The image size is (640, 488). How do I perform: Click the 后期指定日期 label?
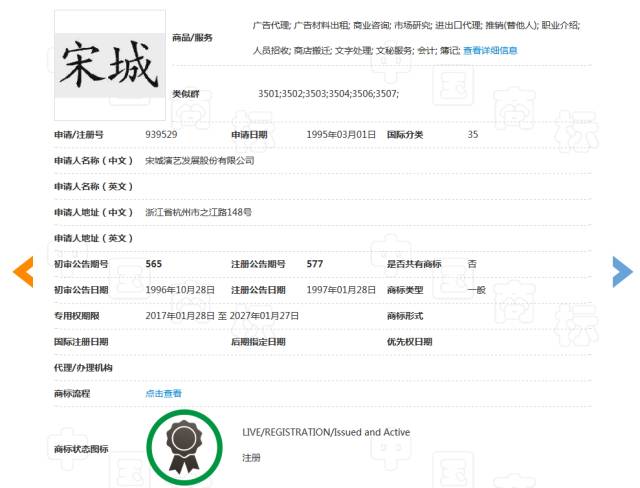(258, 342)
